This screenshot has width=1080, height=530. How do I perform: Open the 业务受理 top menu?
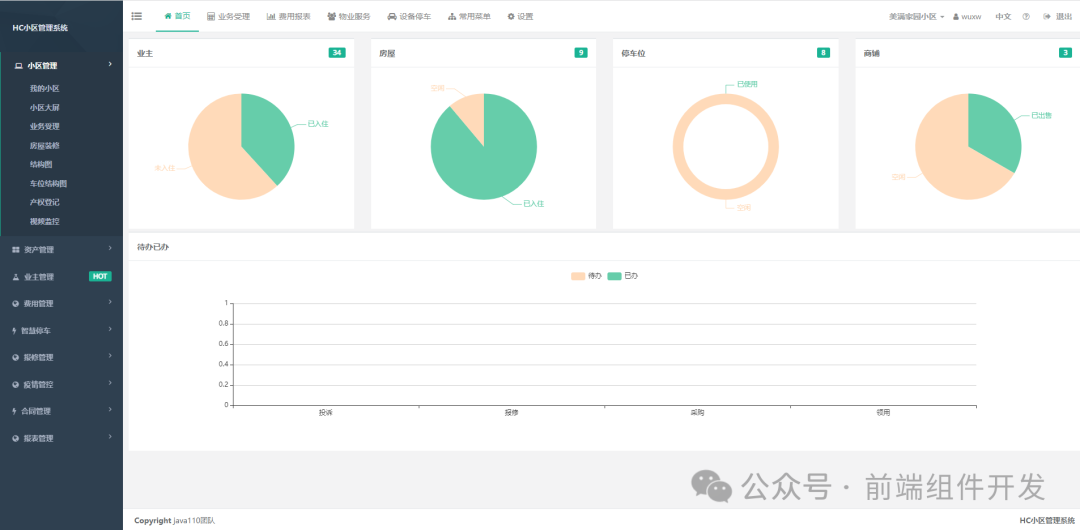[x=229, y=17]
